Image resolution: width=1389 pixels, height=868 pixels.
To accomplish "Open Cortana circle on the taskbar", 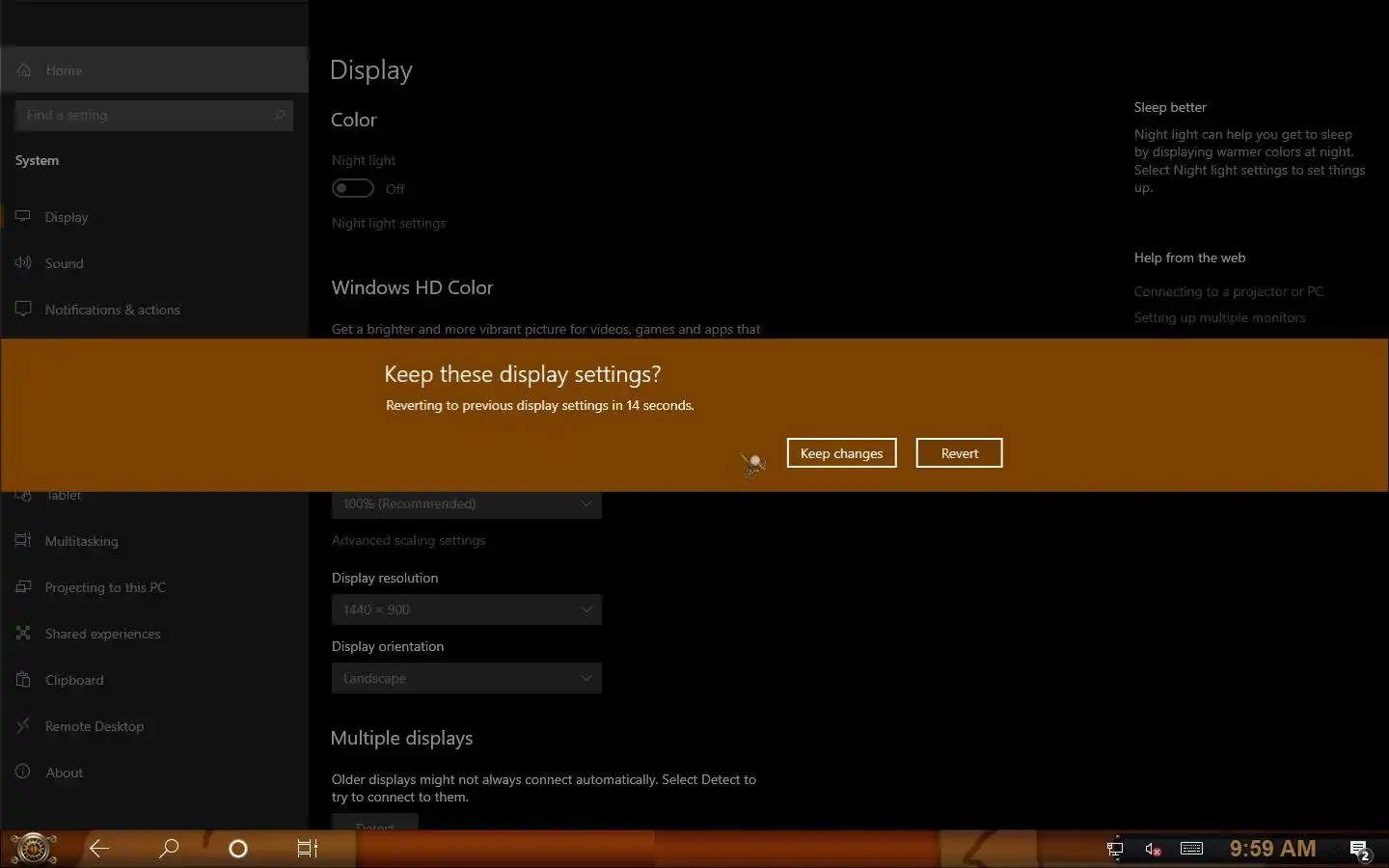I will tap(238, 849).
